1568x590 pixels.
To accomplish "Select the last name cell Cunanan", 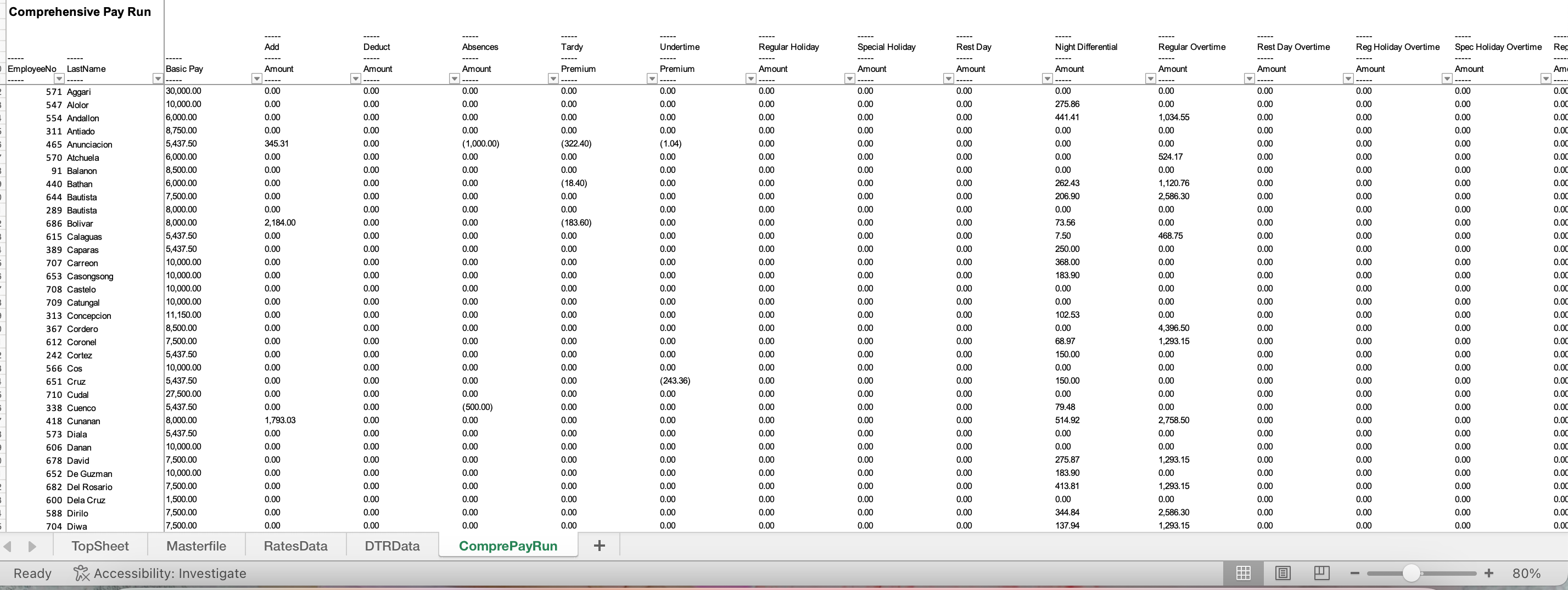I will click(x=83, y=421).
